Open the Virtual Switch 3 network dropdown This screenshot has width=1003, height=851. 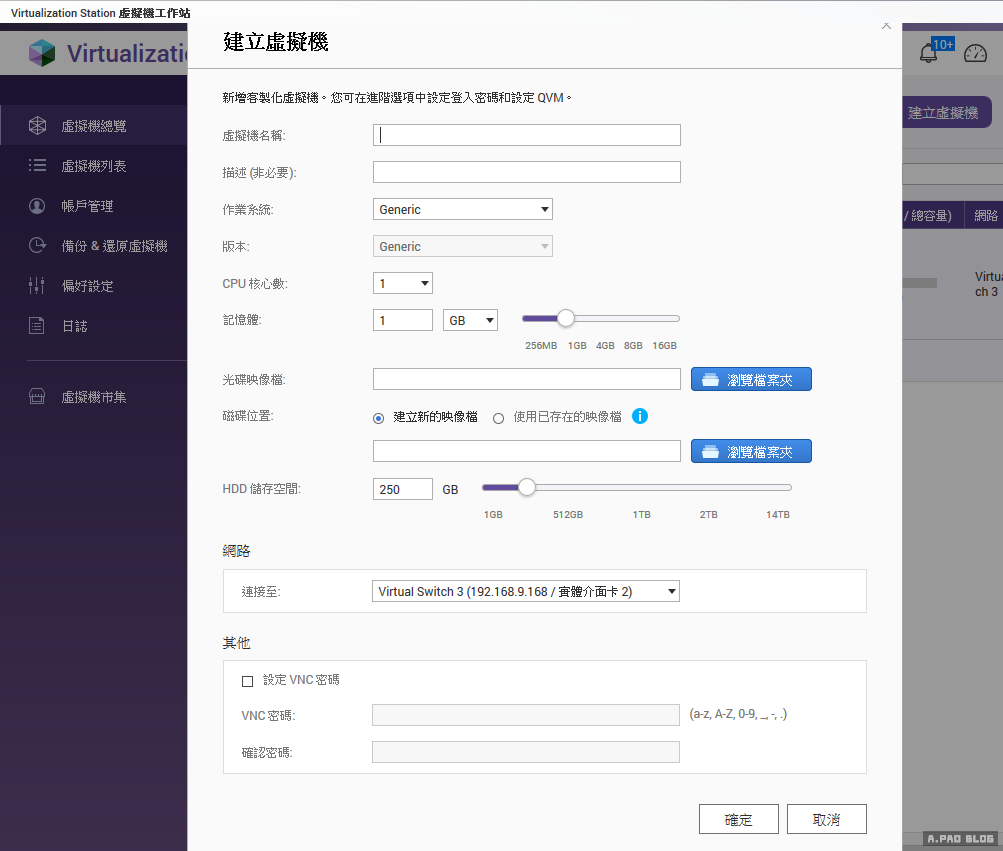pos(526,592)
